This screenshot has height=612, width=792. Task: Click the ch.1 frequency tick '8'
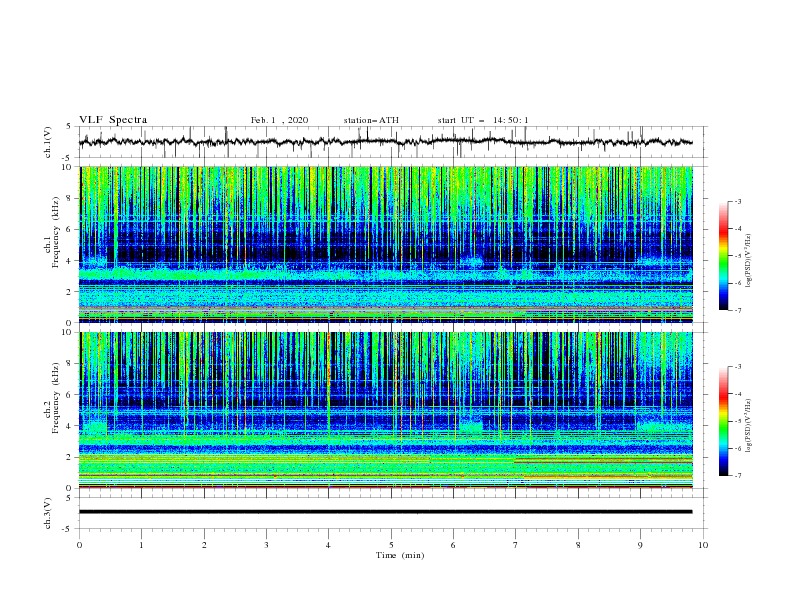[70, 198]
